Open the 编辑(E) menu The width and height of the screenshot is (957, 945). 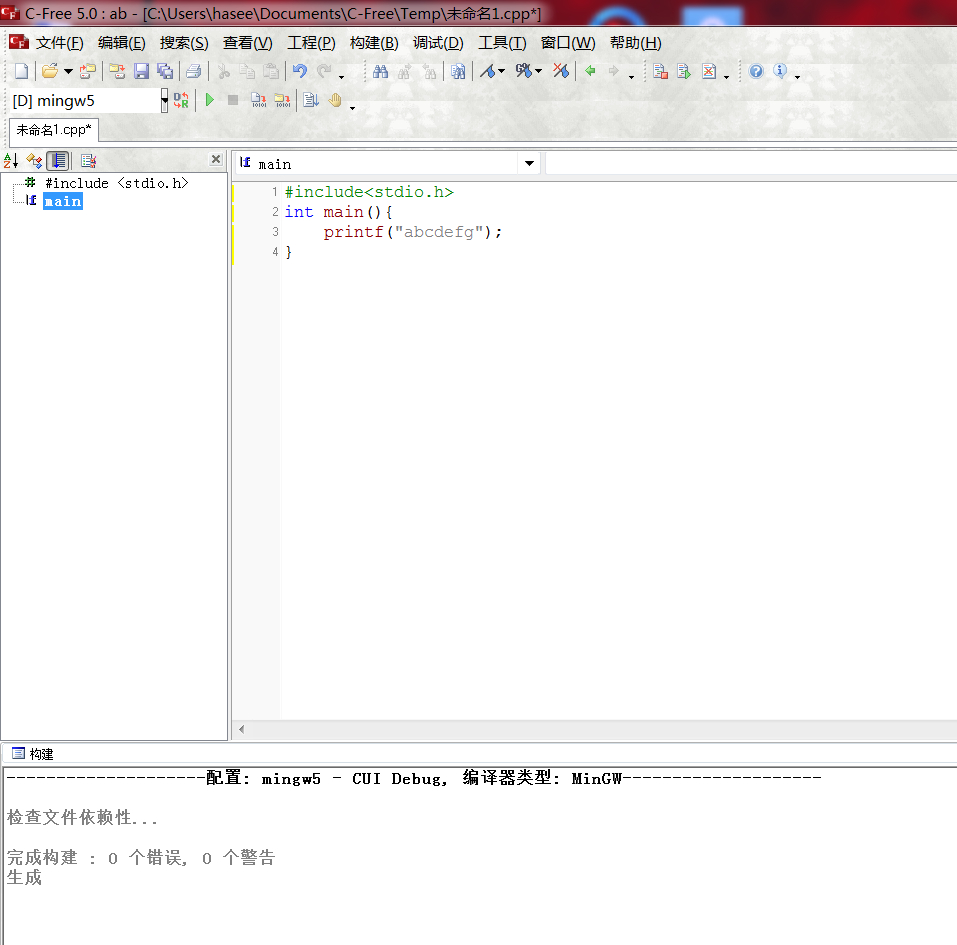pyautogui.click(x=121, y=43)
